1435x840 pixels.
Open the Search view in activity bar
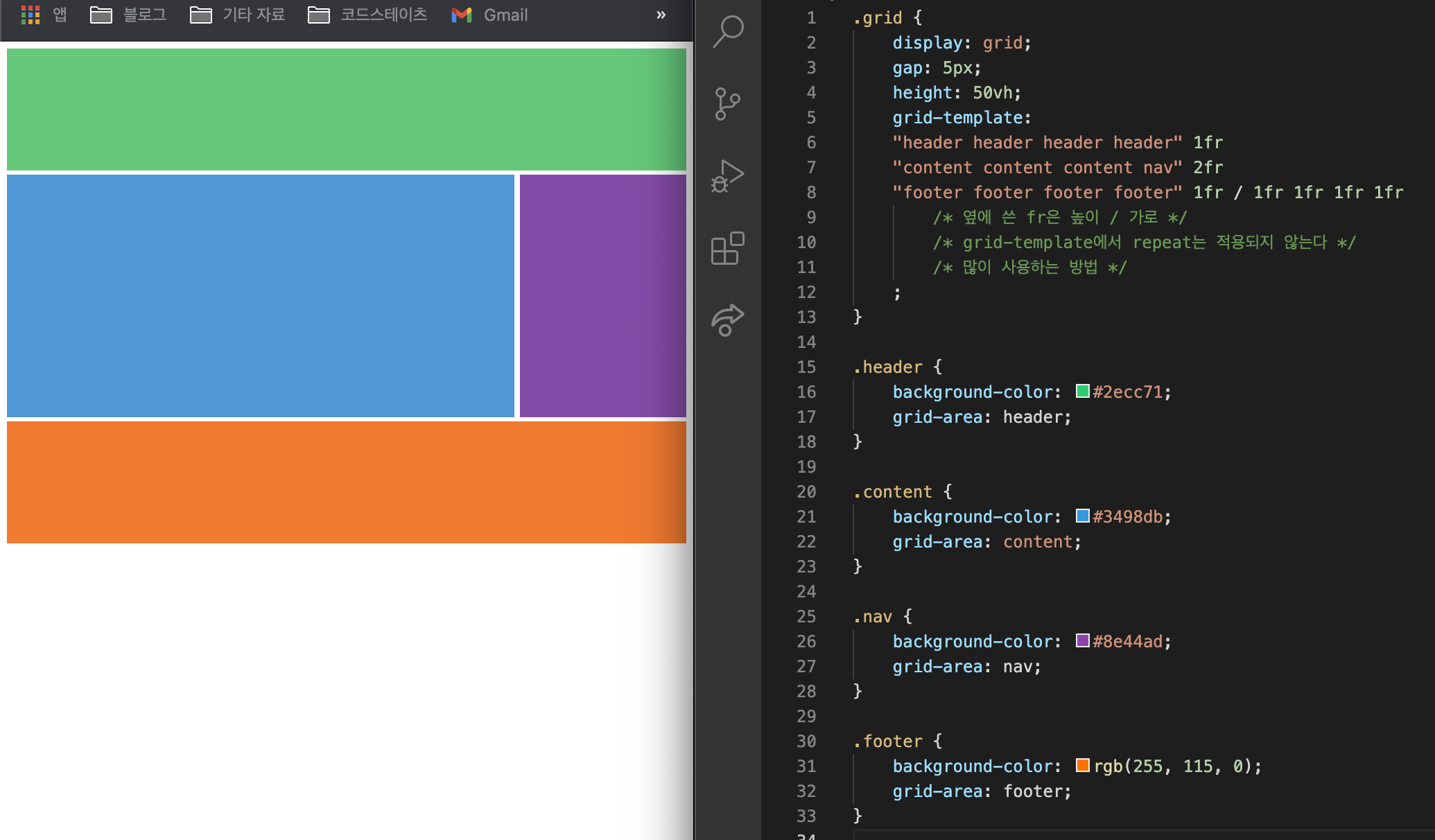[728, 31]
